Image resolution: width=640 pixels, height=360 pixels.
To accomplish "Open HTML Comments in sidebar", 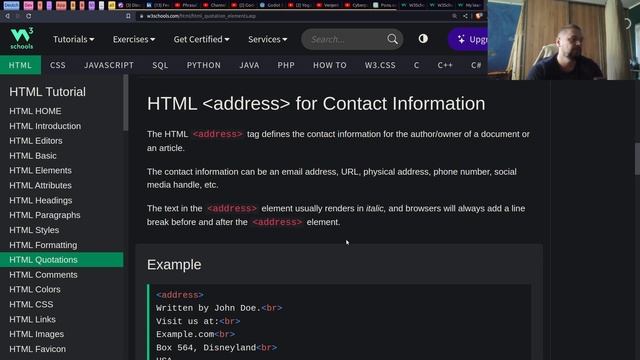I will pyautogui.click(x=62, y=275).
